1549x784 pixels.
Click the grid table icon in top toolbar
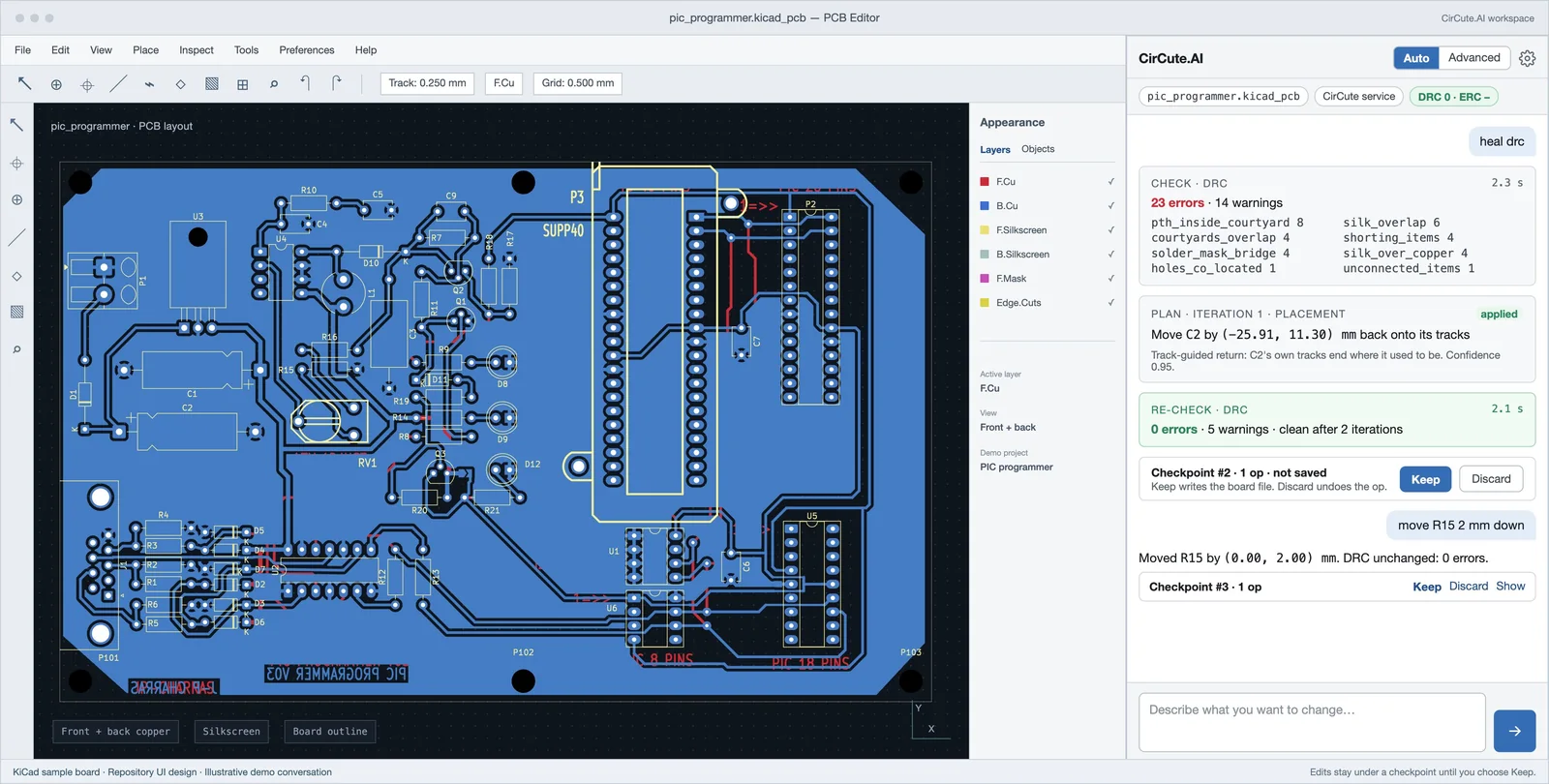tap(242, 84)
